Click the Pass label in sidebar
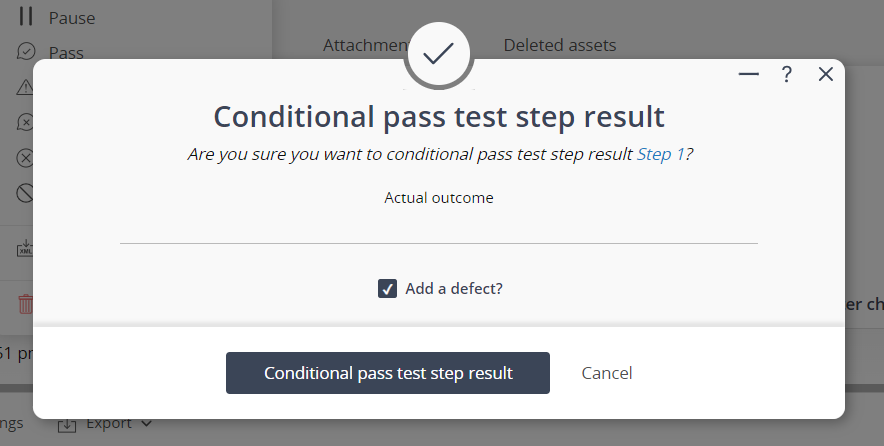 (66, 52)
